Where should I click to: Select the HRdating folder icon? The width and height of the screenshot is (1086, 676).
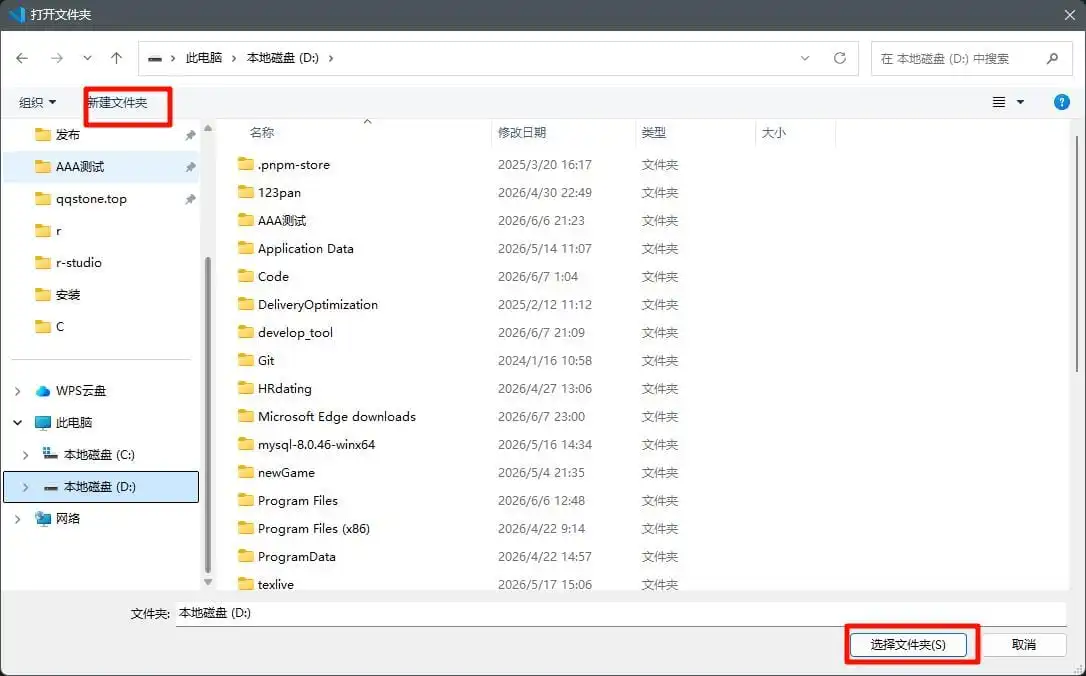point(245,389)
